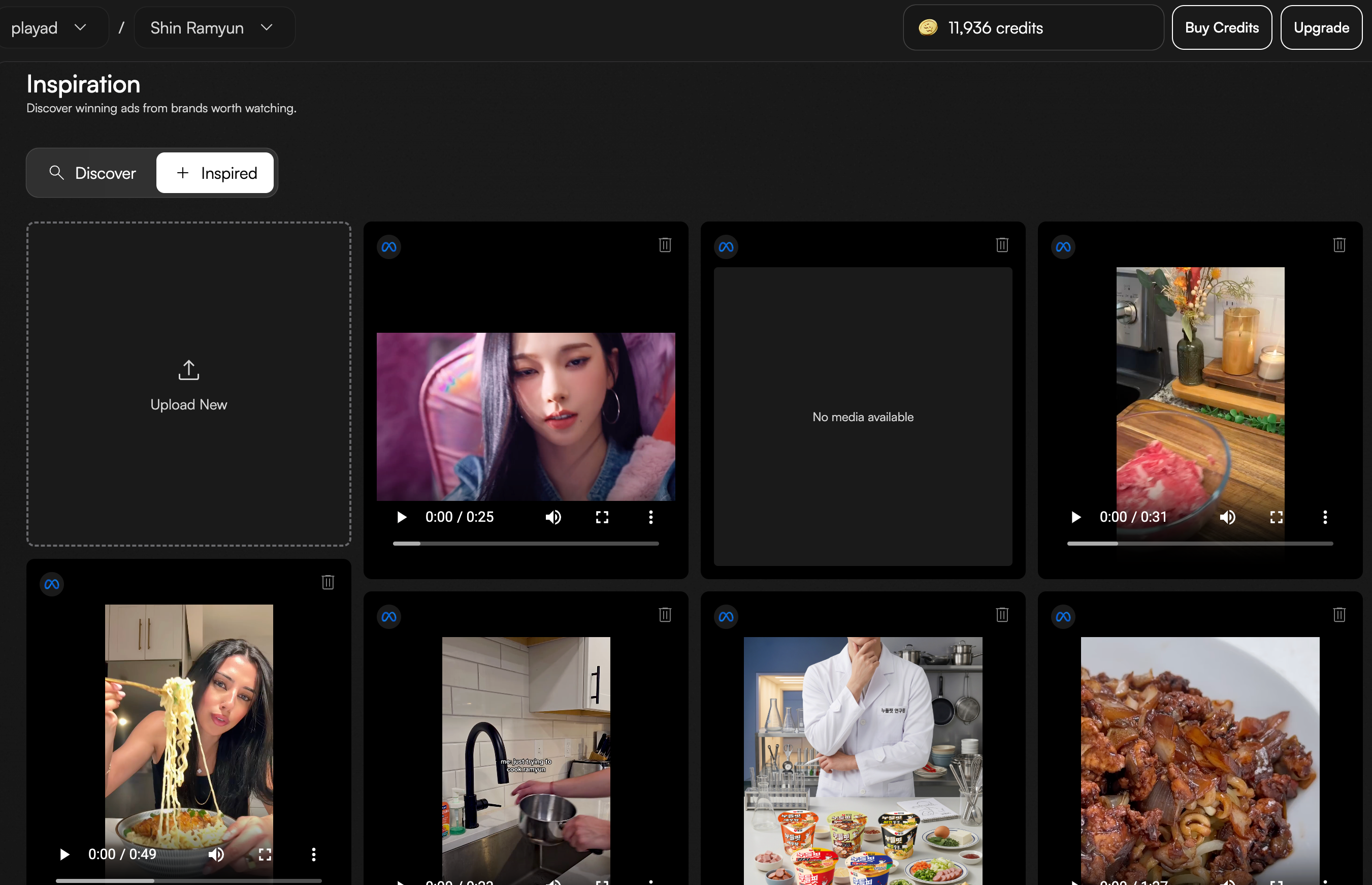Expand the Shin Ramyun project dropdown
The width and height of the screenshot is (1372, 885).
(214, 27)
